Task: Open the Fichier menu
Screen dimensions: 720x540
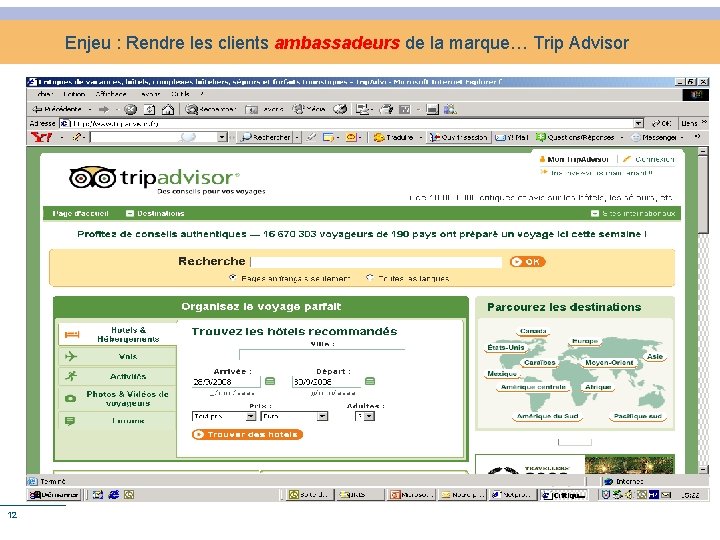Action: tap(45, 94)
